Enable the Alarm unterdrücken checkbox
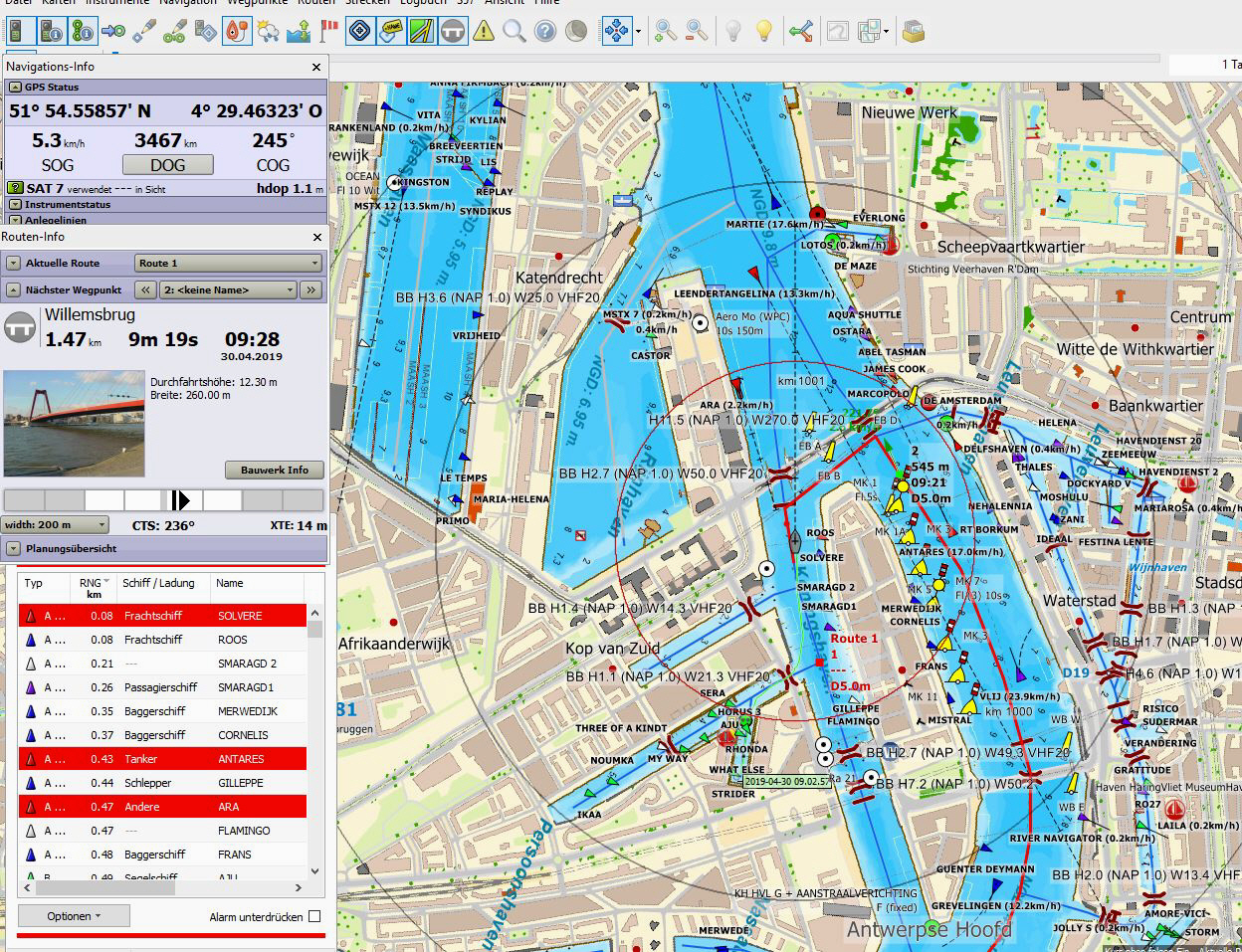The height and width of the screenshot is (952, 1242). tap(314, 916)
